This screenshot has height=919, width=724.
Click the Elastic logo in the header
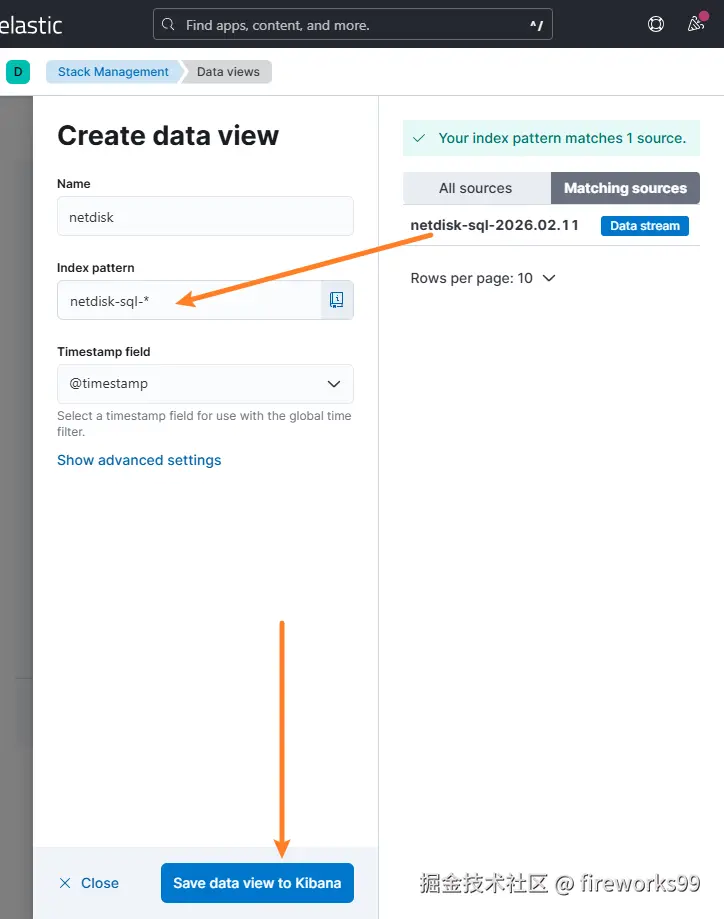click(x=30, y=25)
